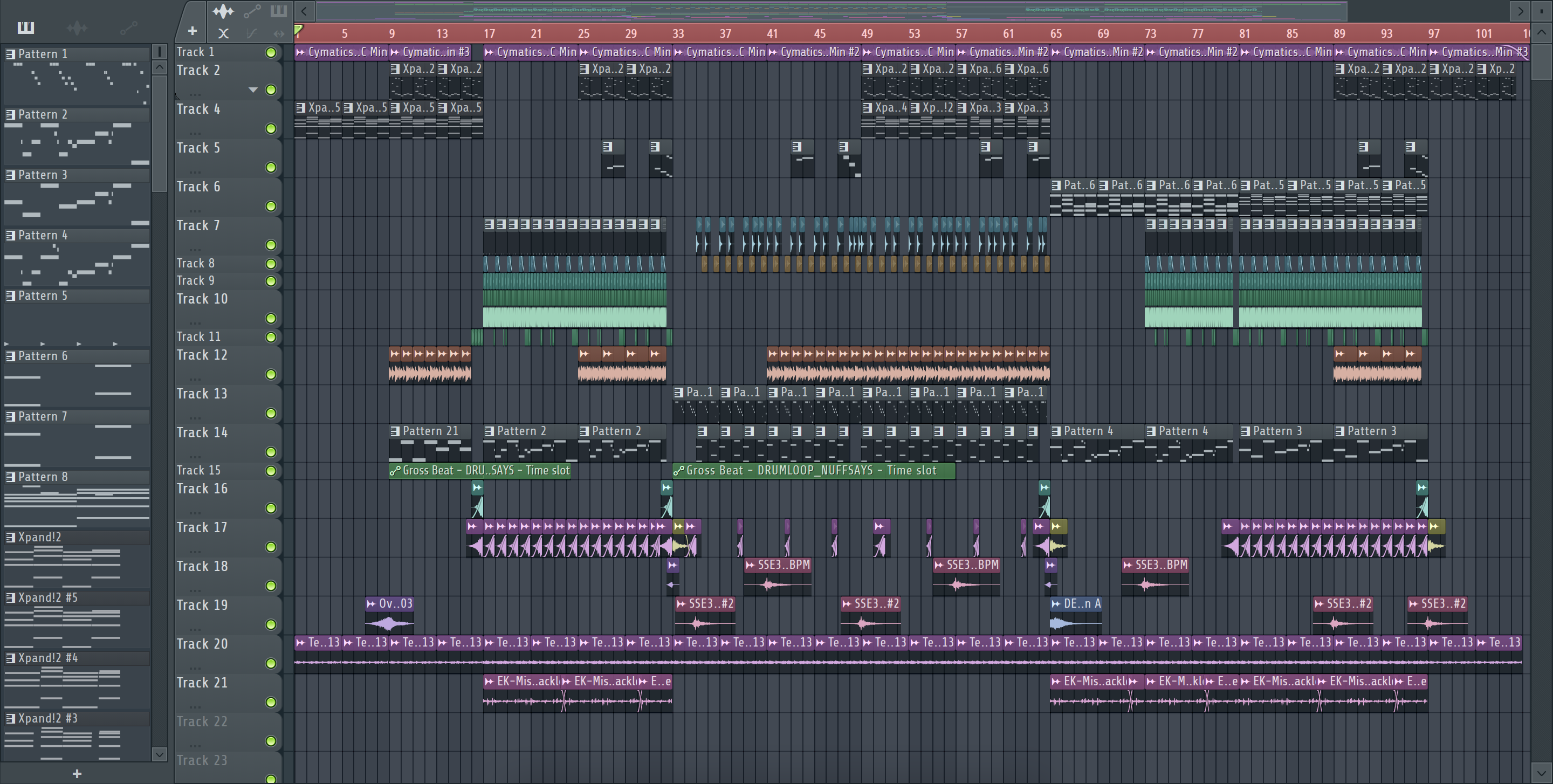
Task: Focus pattern clips in the playlist toolbar
Action: click(279, 11)
